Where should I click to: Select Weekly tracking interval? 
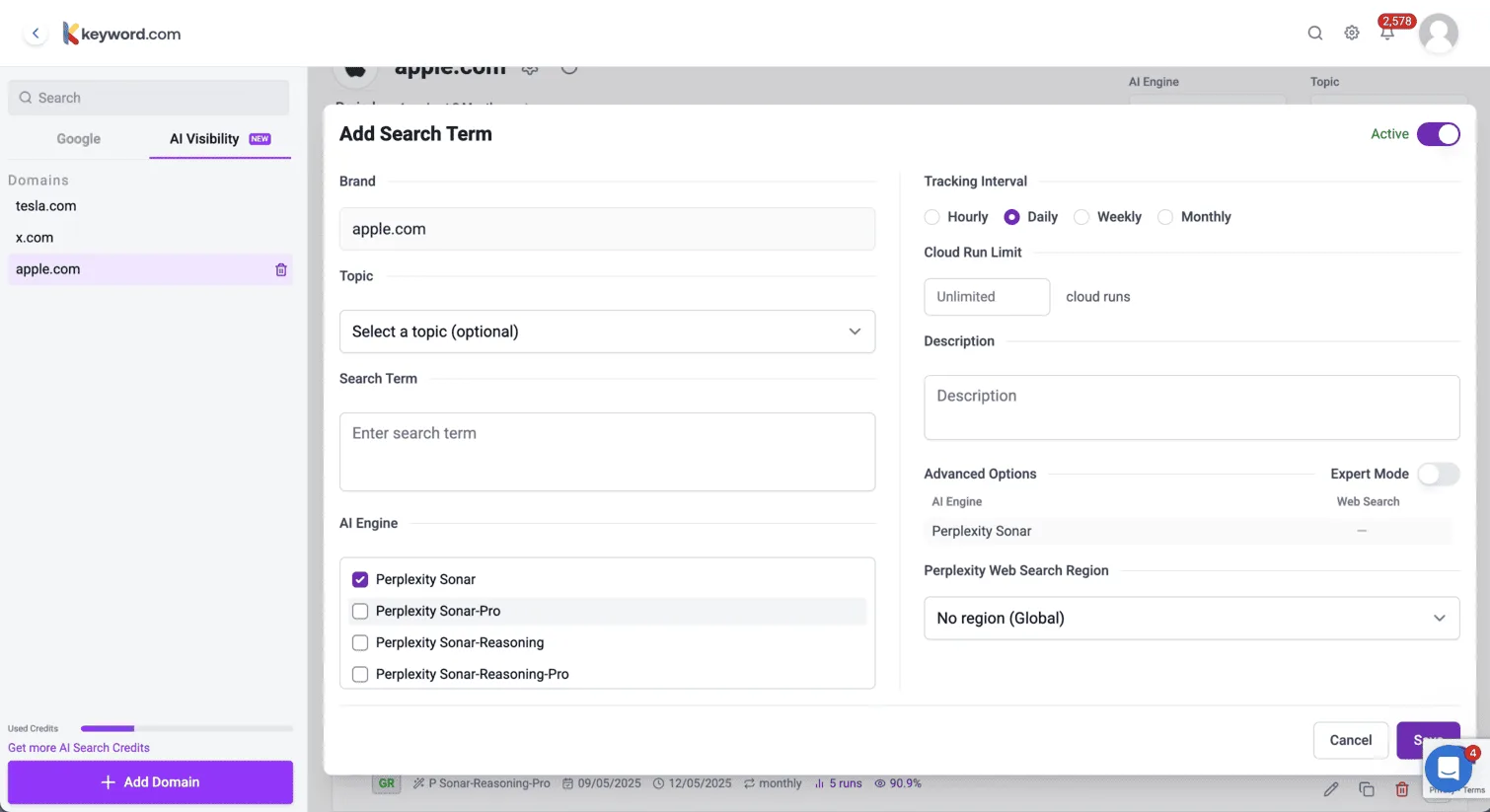tap(1080, 216)
